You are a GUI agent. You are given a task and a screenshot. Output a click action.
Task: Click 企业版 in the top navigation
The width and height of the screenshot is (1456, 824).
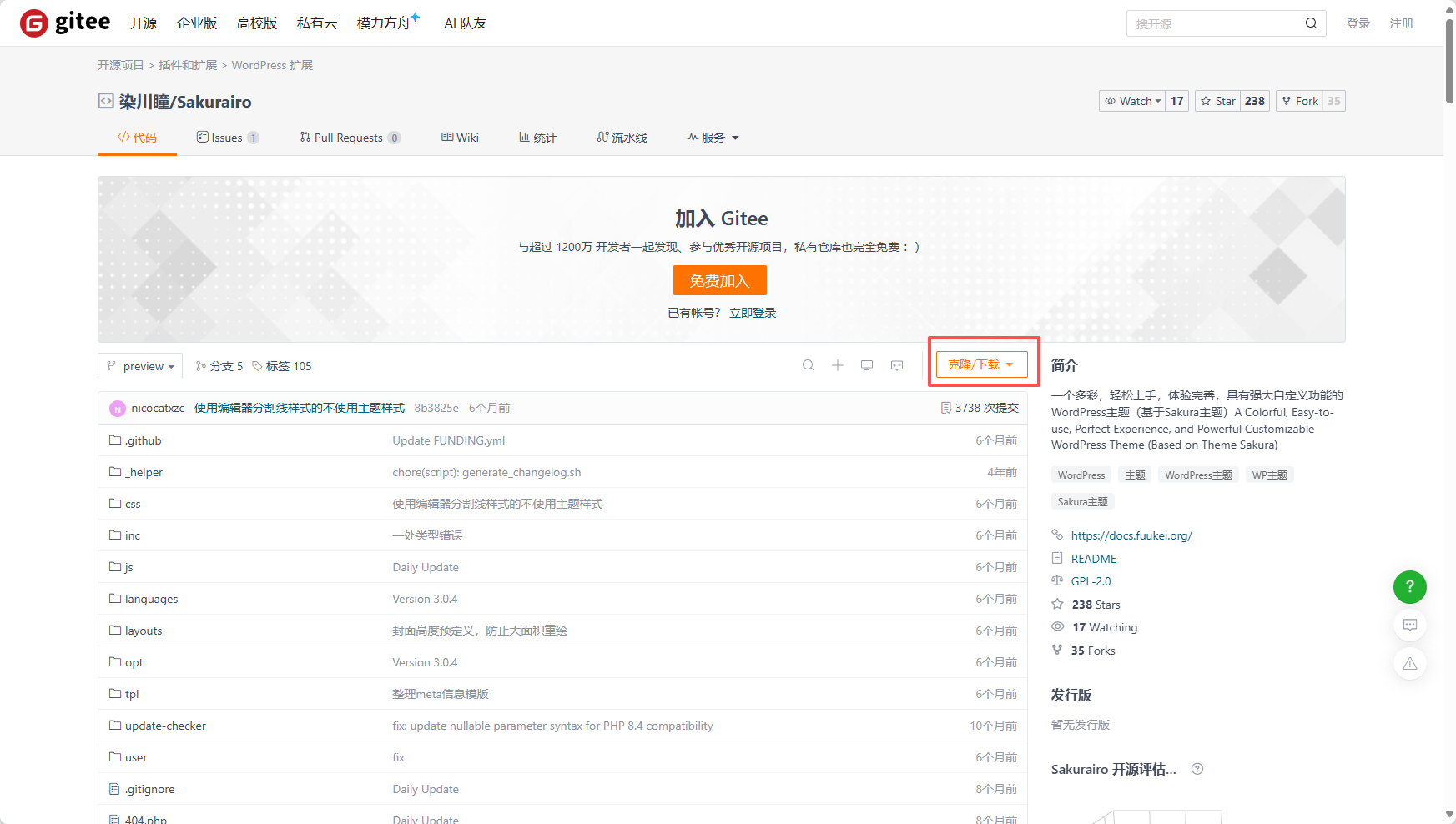click(197, 23)
